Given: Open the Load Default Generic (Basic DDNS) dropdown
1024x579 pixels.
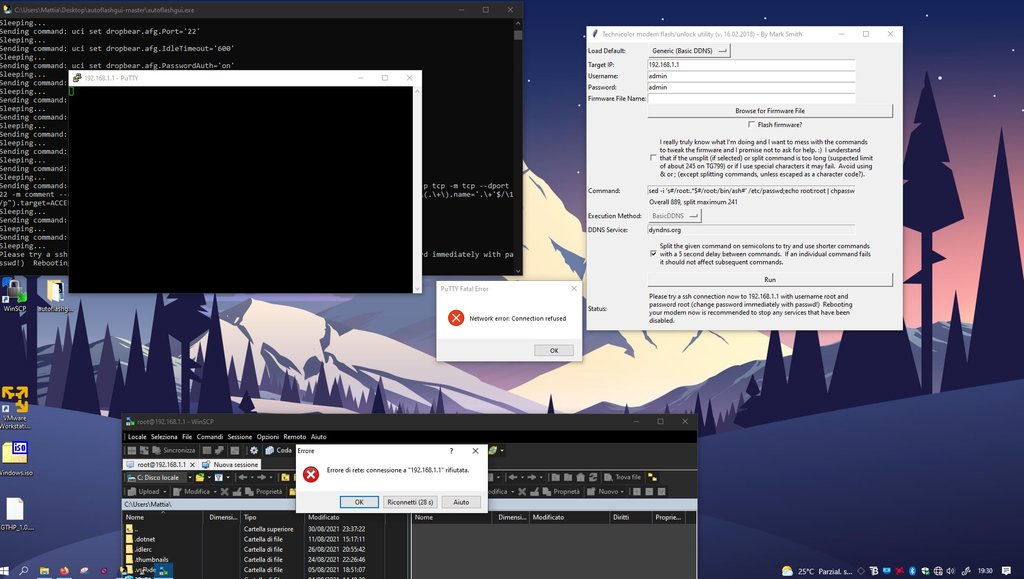Looking at the screenshot, I should 689,50.
